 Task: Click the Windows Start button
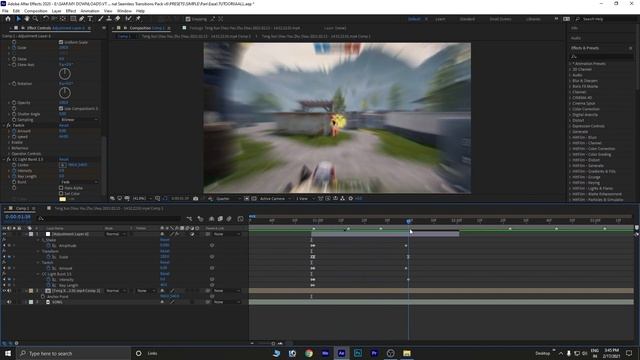tap(8, 353)
